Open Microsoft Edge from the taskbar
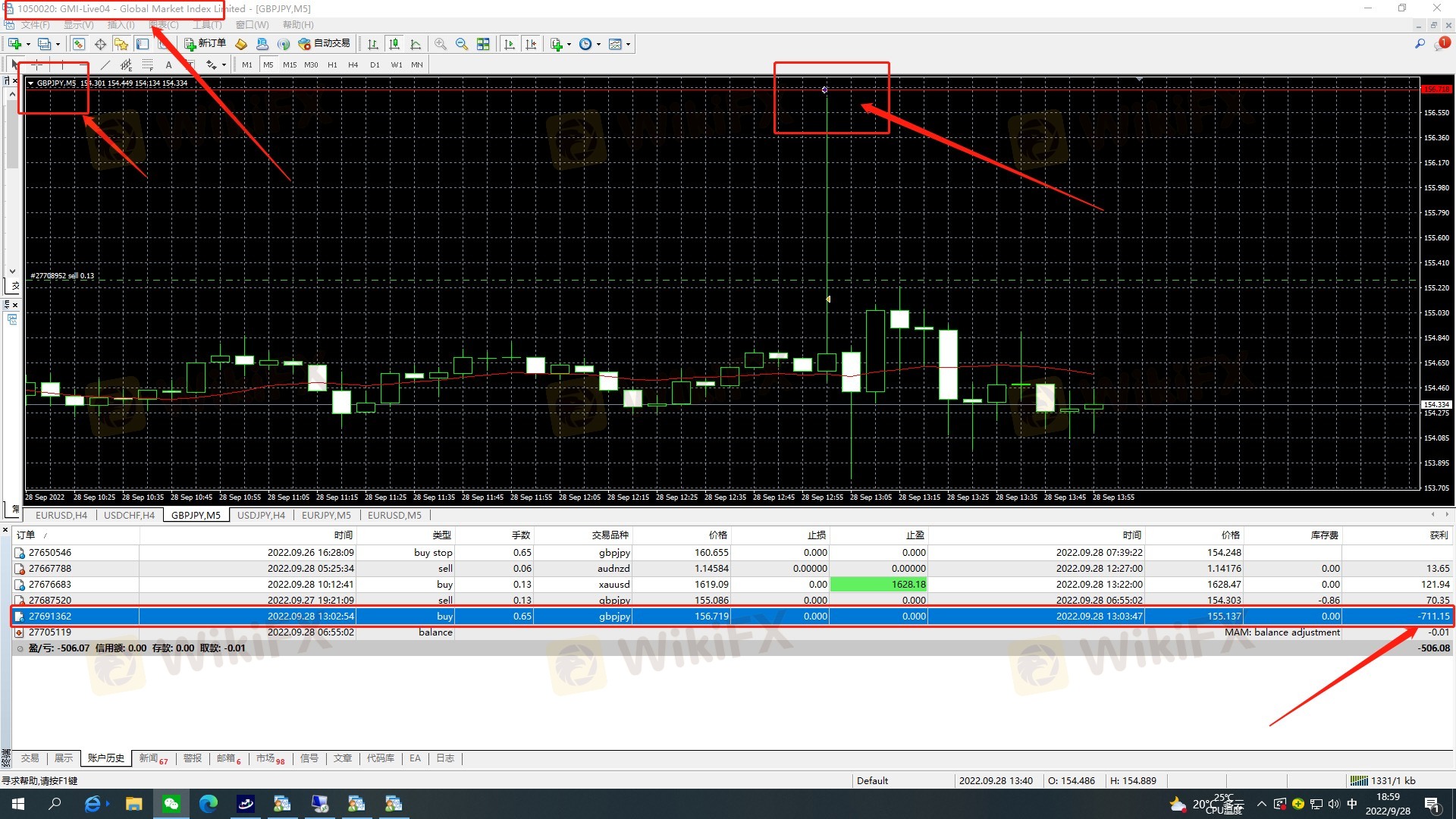Viewport: 1456px width, 819px height. (209, 804)
